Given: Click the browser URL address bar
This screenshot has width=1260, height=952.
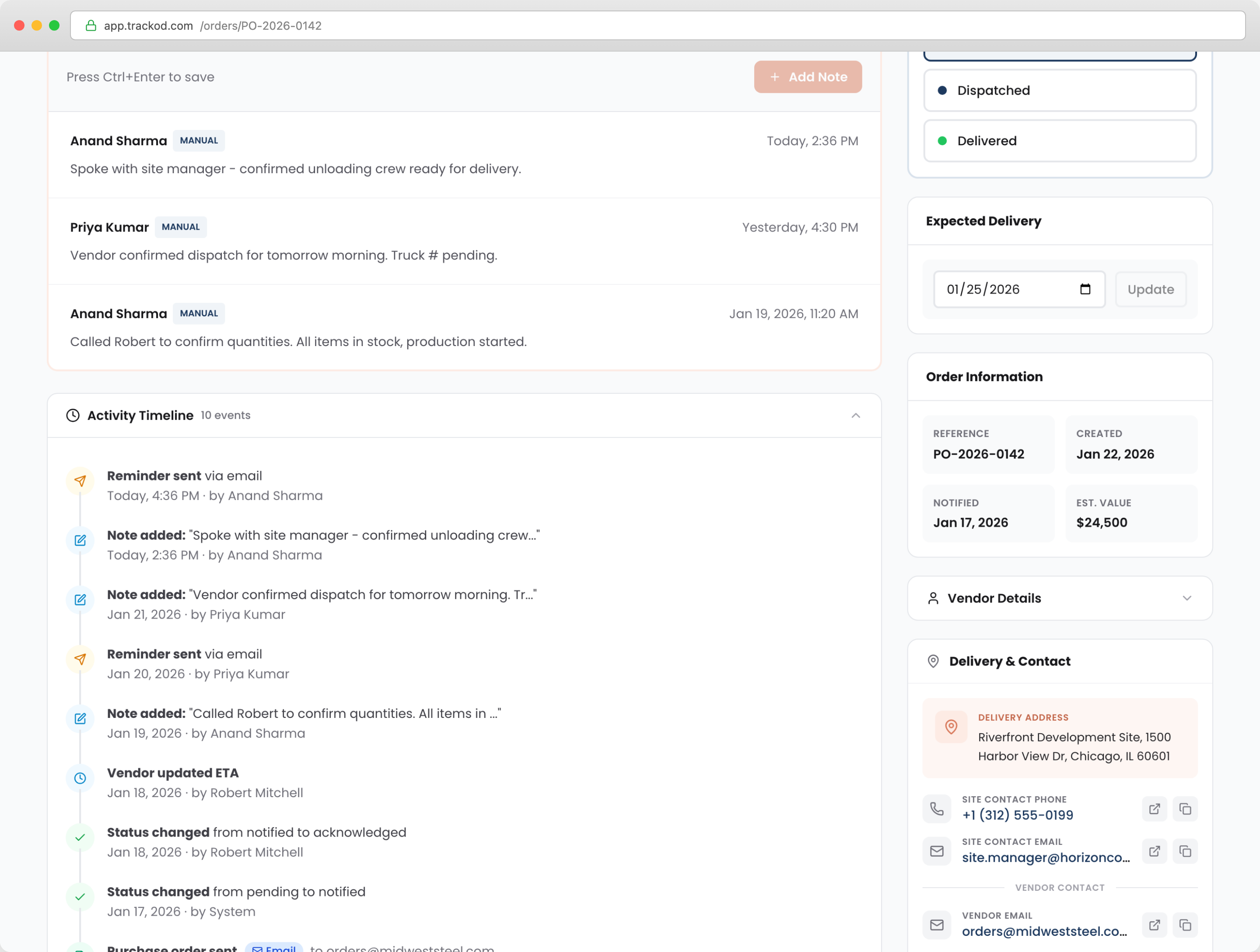Looking at the screenshot, I should tap(655, 26).
